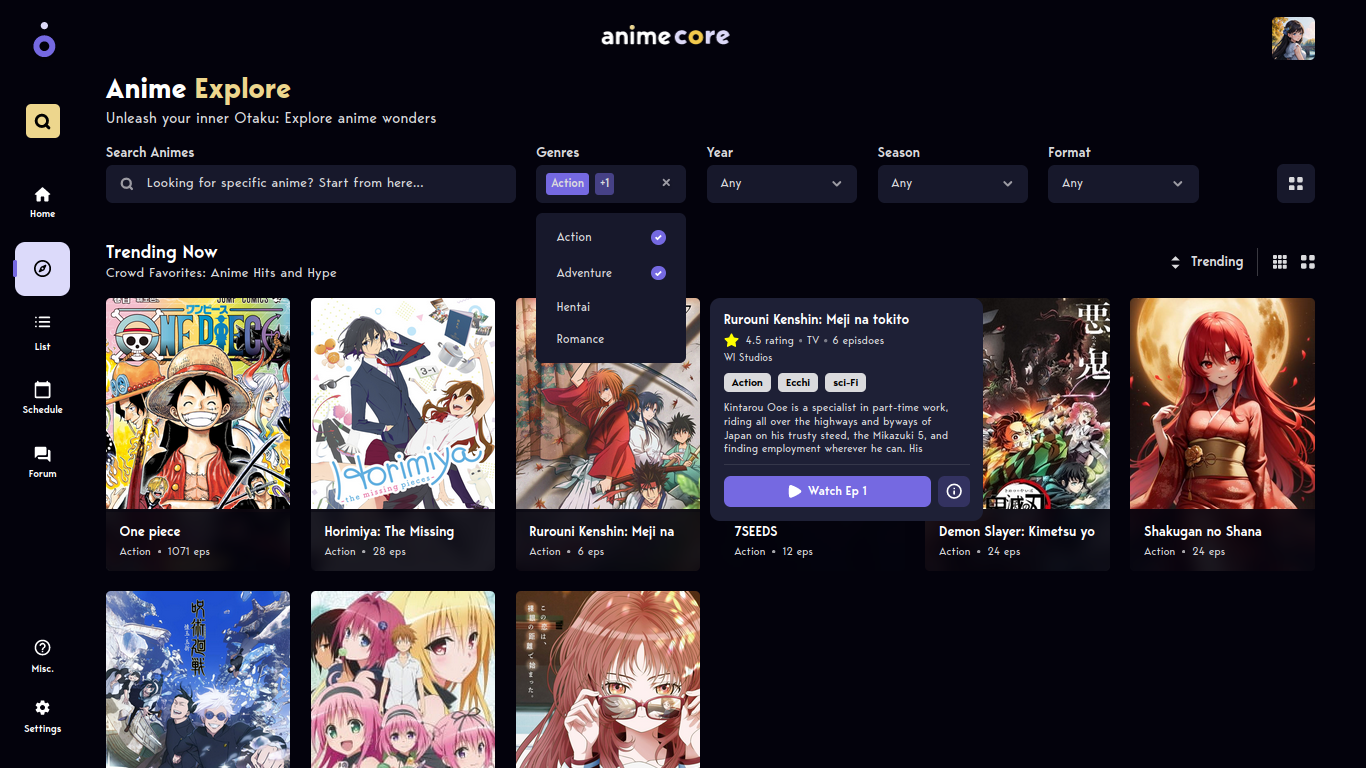Image resolution: width=1366 pixels, height=768 pixels.
Task: Click the Trending Now heading
Action: (162, 252)
